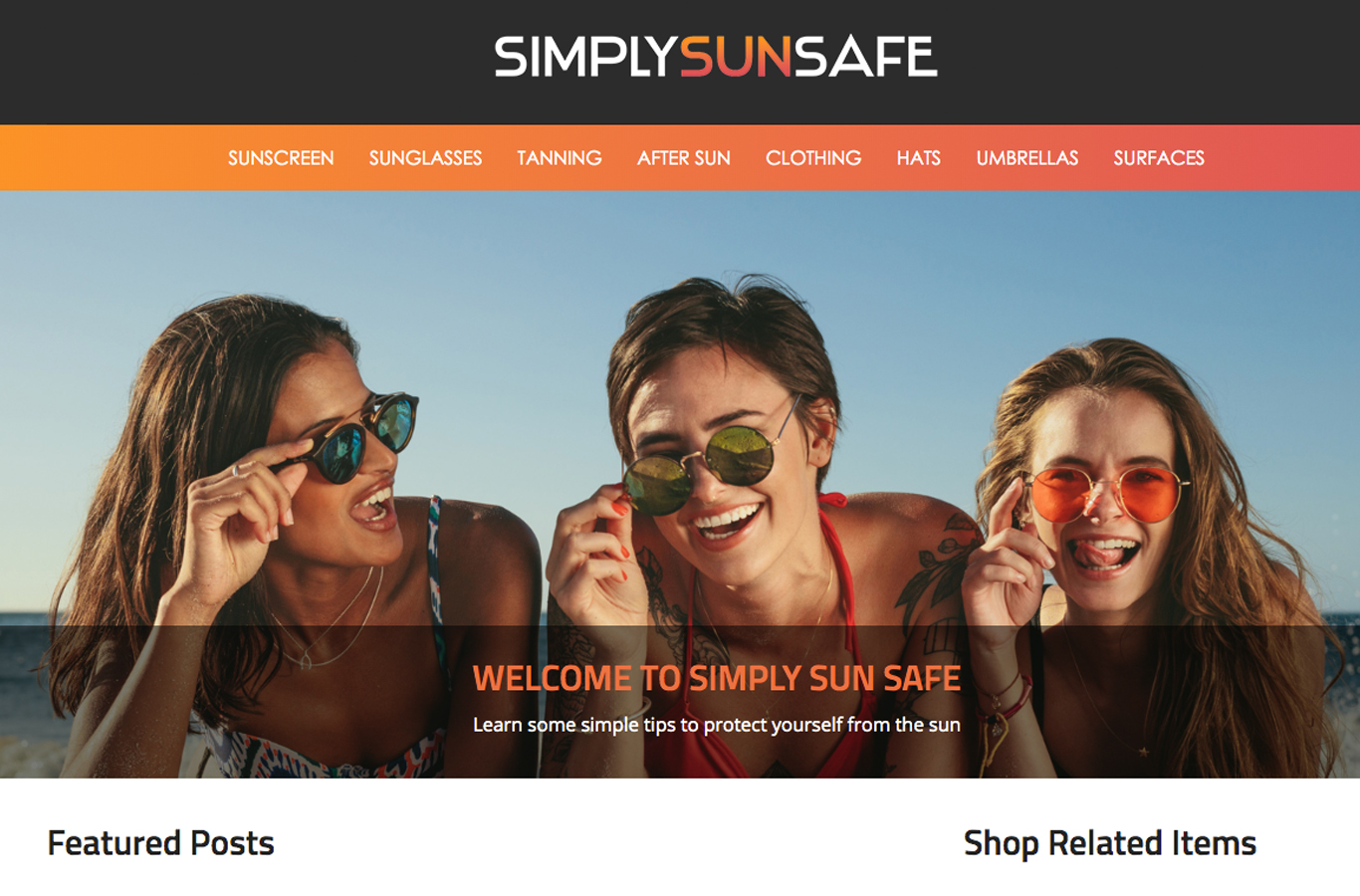This screenshot has width=1360, height=896.
Task: Click the Featured Posts heading
Action: (x=160, y=843)
